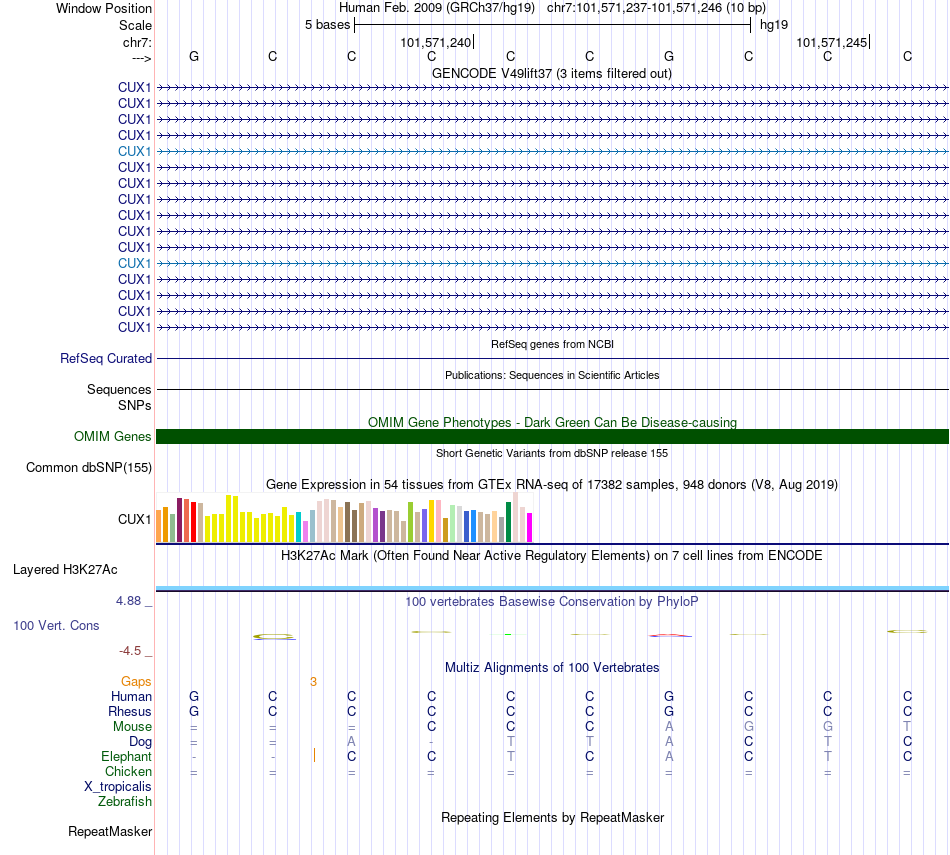Select the Zebrafish alignment row label
The height and width of the screenshot is (855, 950).
(125, 801)
